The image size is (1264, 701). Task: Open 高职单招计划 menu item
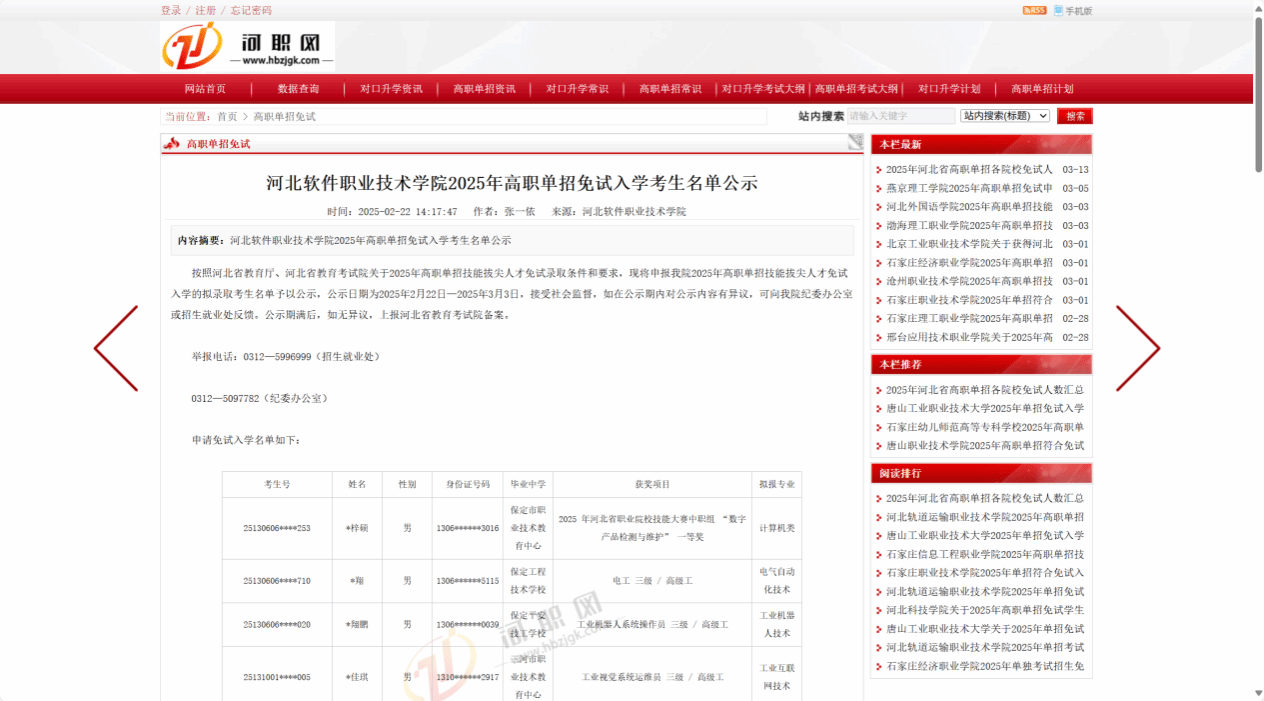pos(1042,89)
